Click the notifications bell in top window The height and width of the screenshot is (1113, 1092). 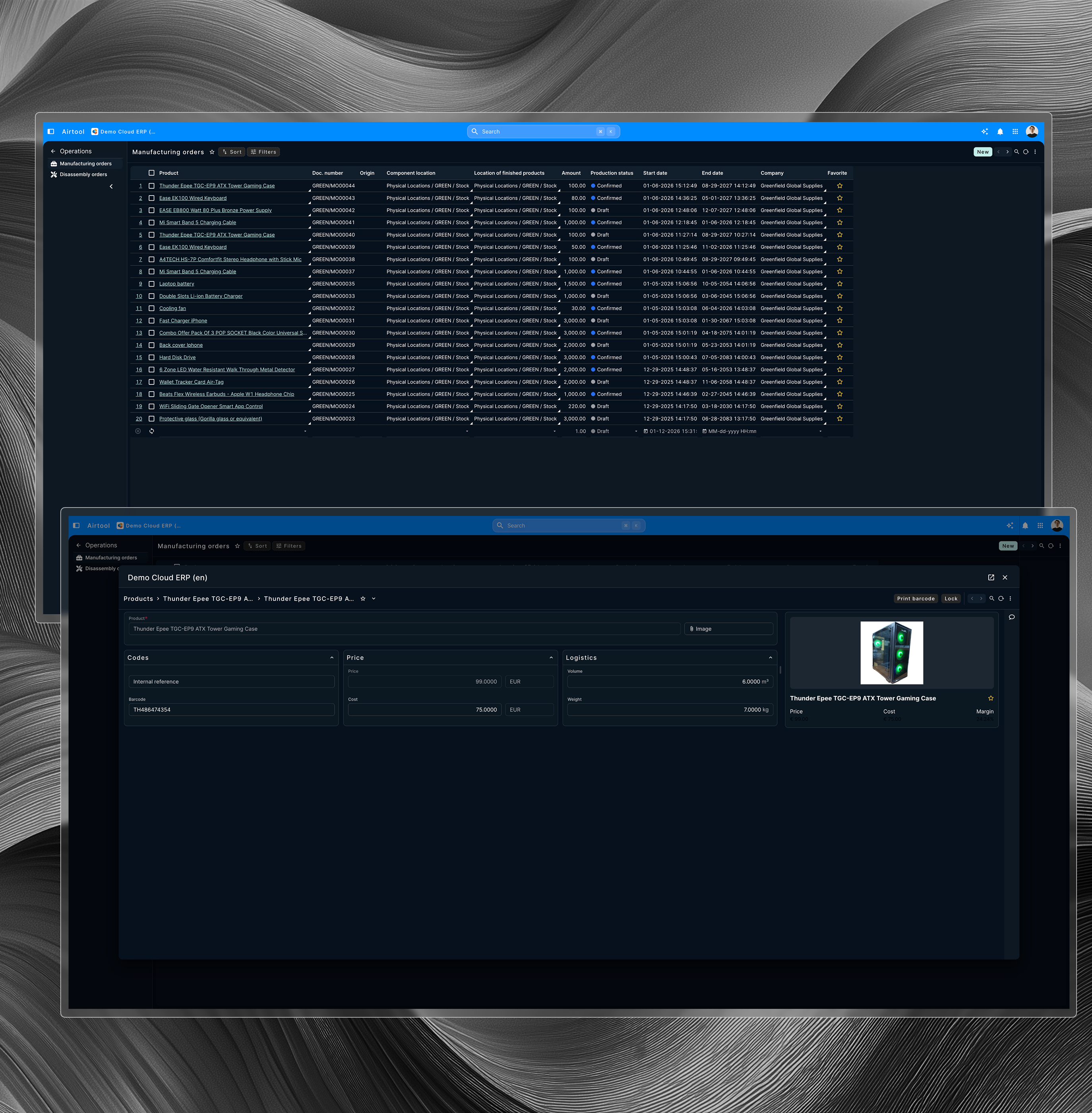(x=1000, y=132)
